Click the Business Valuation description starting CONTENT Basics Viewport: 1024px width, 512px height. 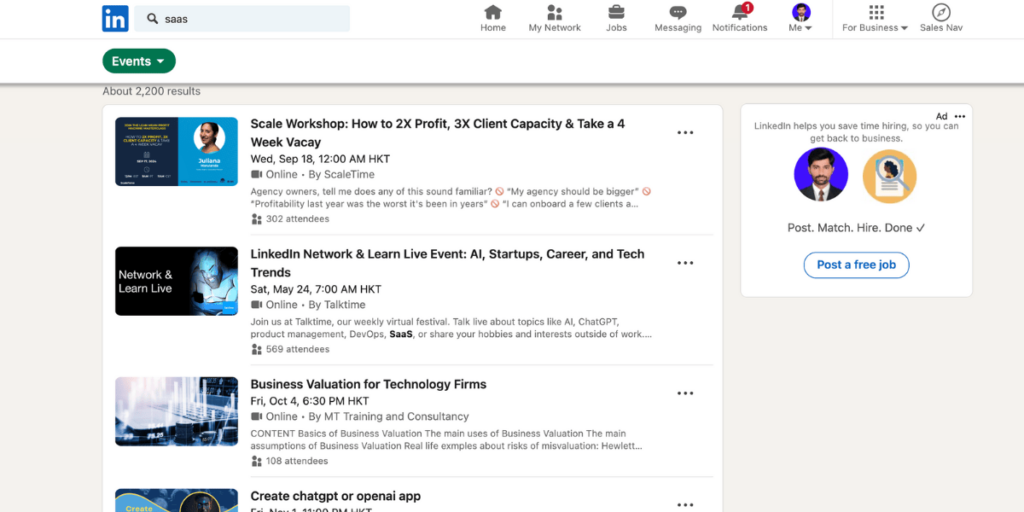[x=447, y=440]
